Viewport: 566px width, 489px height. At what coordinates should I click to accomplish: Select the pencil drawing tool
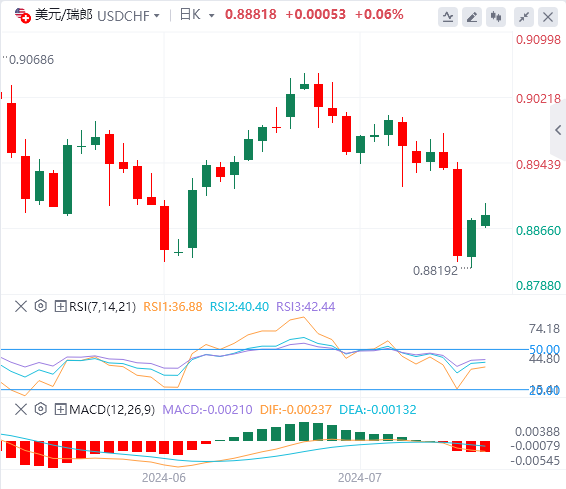[x=472, y=17]
